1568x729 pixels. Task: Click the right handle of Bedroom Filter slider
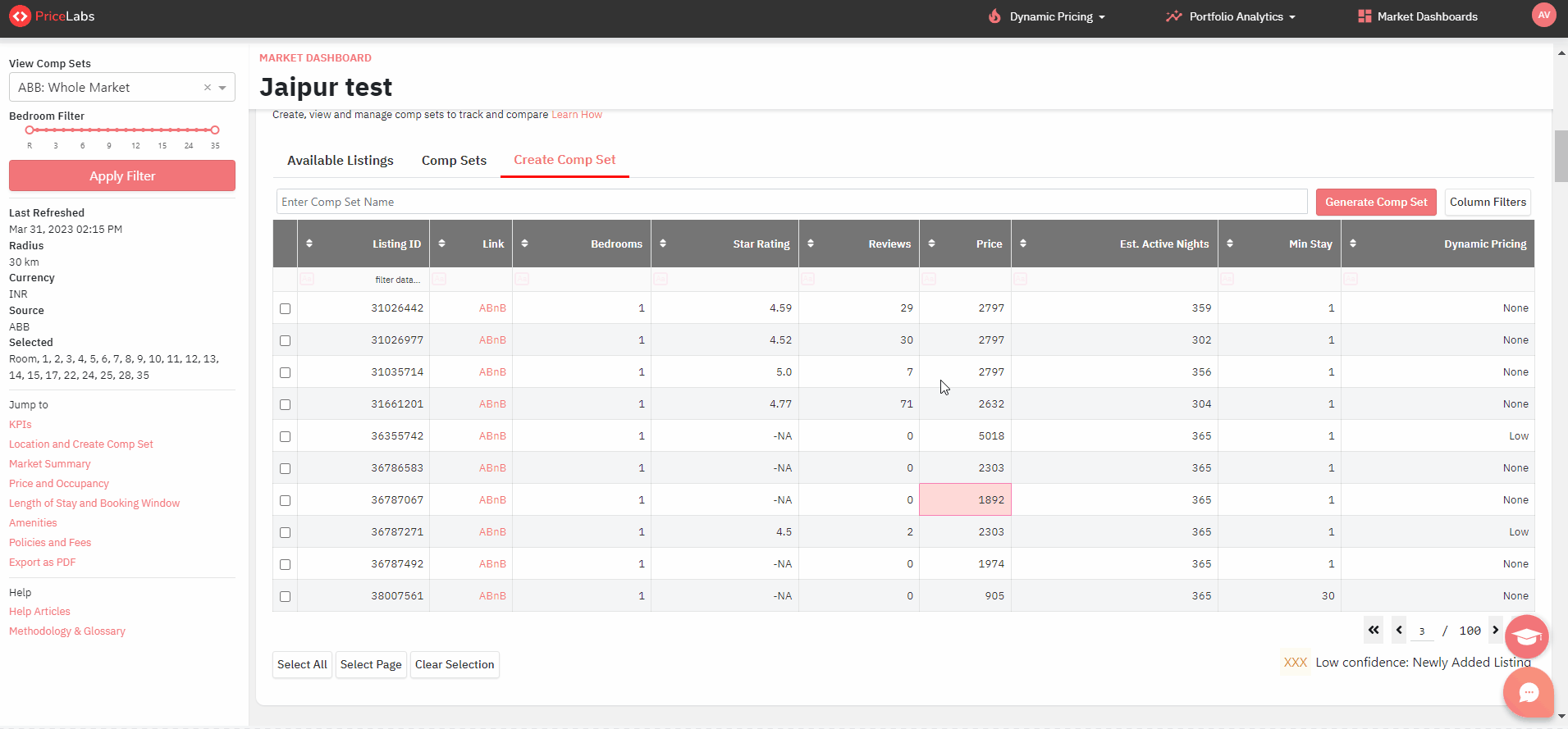[215, 130]
